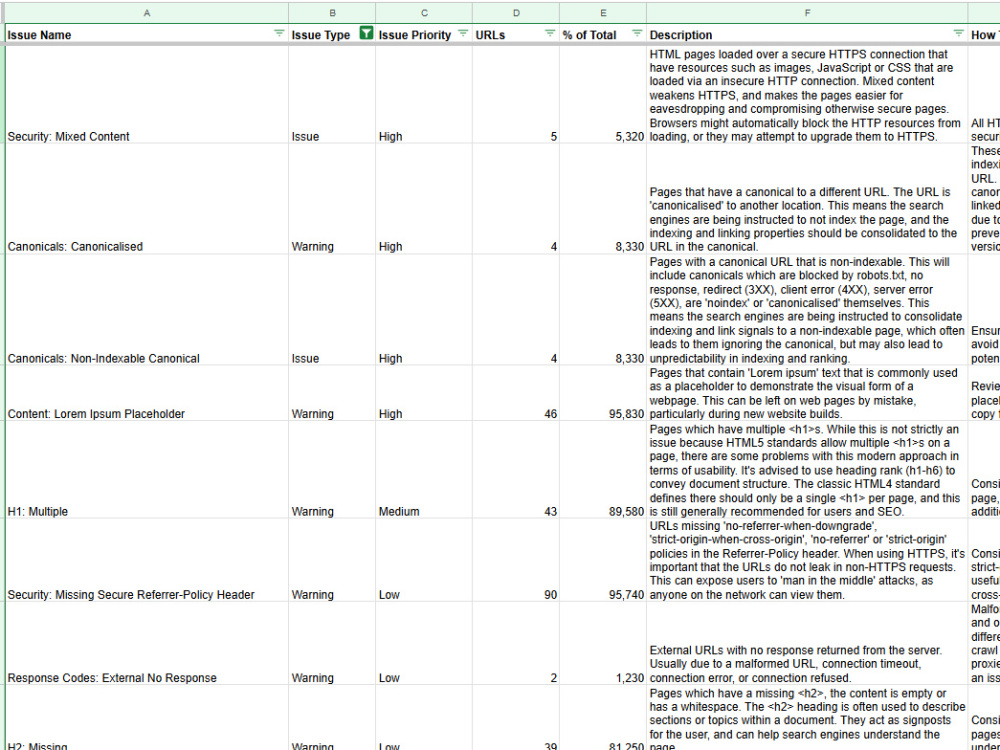Select Issue Type for Lorem Ipsum Placeholder

coord(332,393)
